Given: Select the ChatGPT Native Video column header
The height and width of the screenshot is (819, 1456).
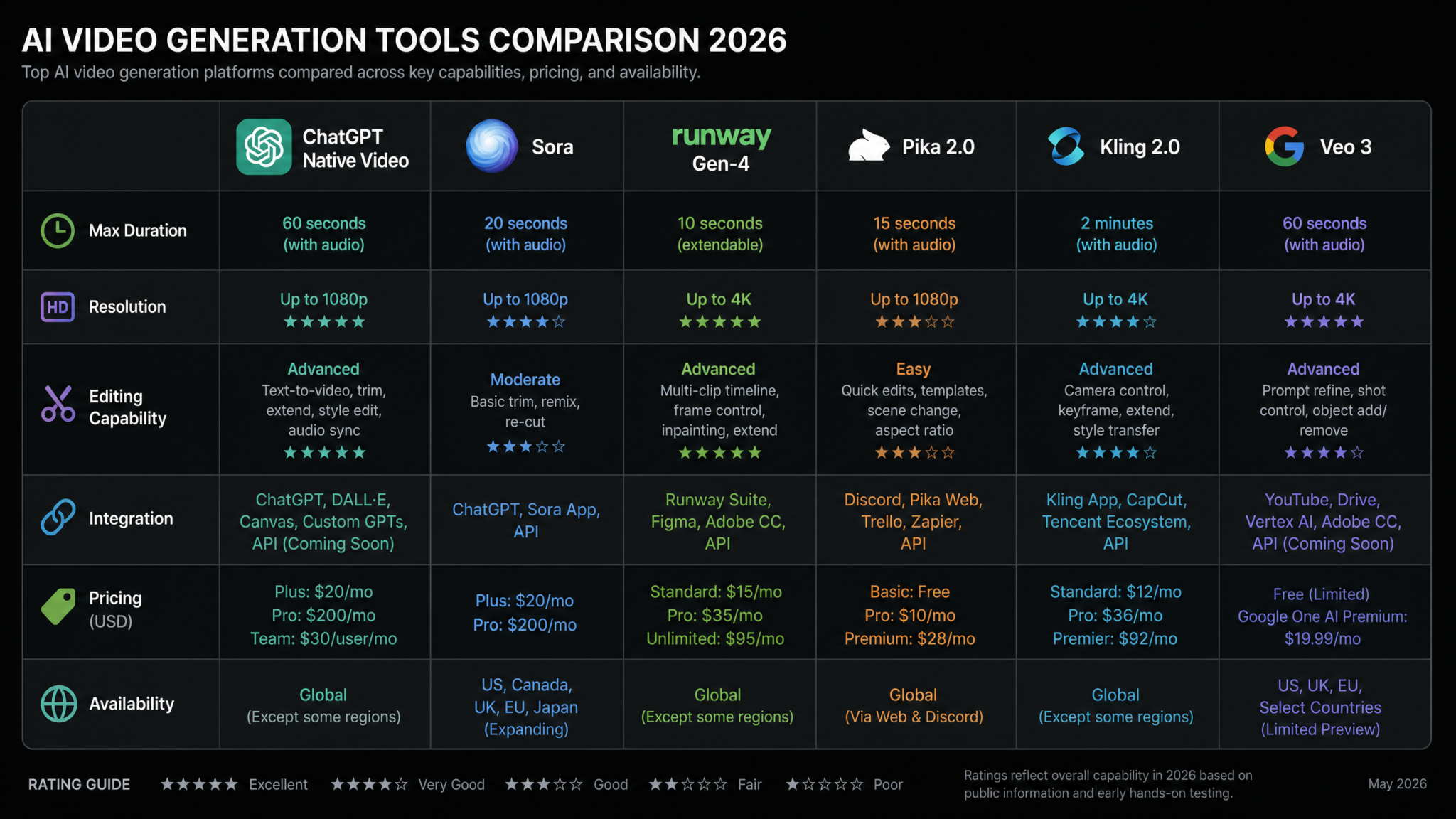Looking at the screenshot, I should pyautogui.click(x=324, y=146).
